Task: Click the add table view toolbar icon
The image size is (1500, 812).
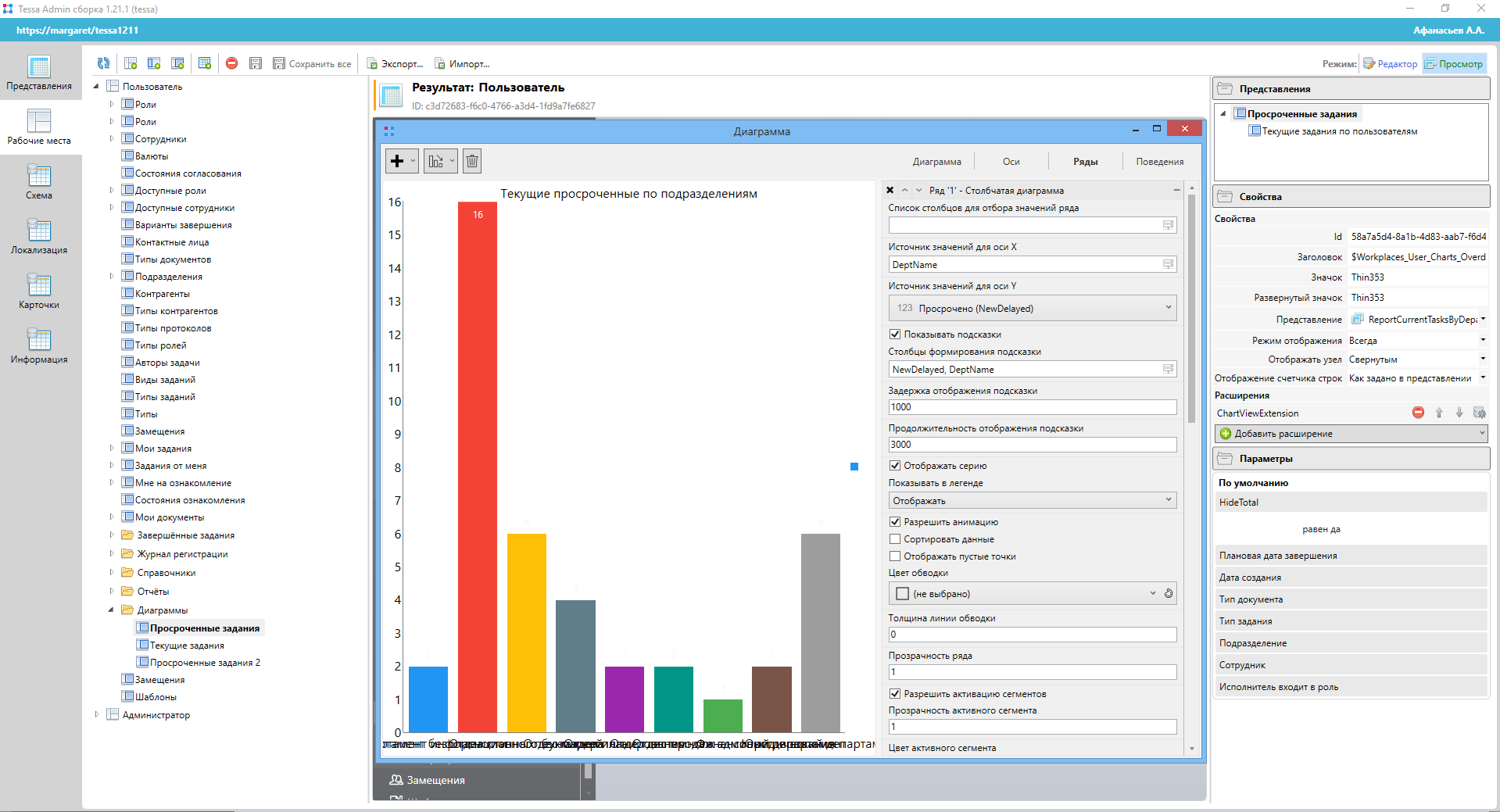Action: click(x=205, y=63)
